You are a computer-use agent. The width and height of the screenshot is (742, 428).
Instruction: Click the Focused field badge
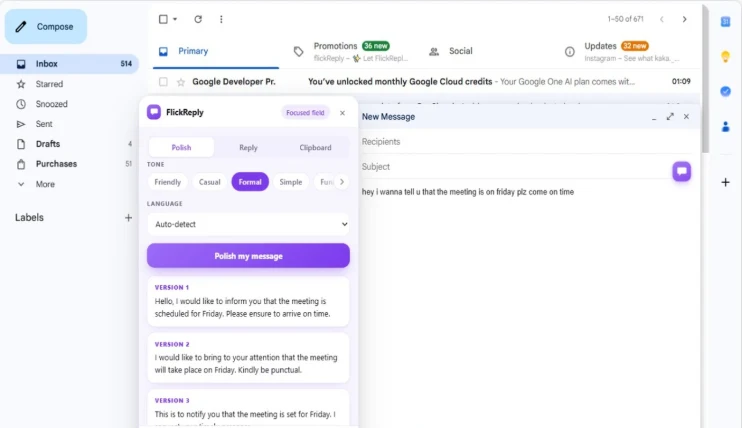(x=305, y=113)
